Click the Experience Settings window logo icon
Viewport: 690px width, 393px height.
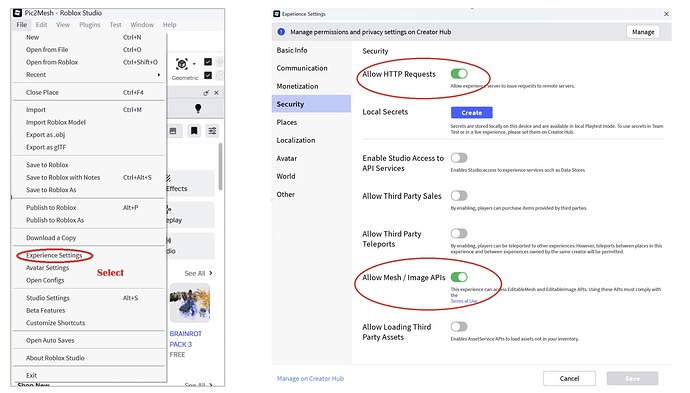point(277,14)
